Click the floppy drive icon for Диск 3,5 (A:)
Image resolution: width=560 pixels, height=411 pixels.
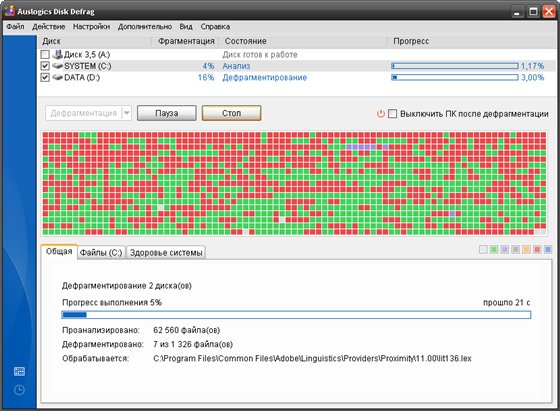coord(57,54)
